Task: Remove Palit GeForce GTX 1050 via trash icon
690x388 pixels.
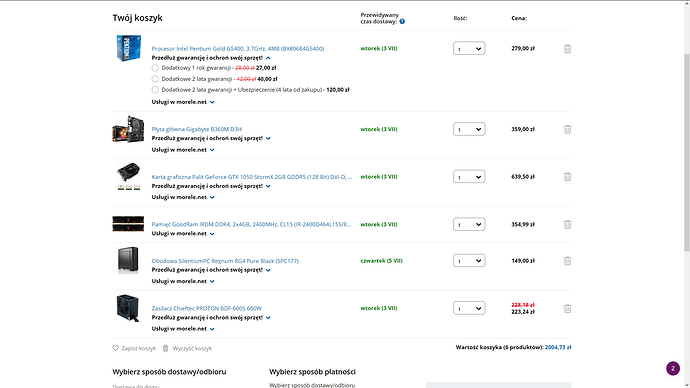Action: pos(567,177)
